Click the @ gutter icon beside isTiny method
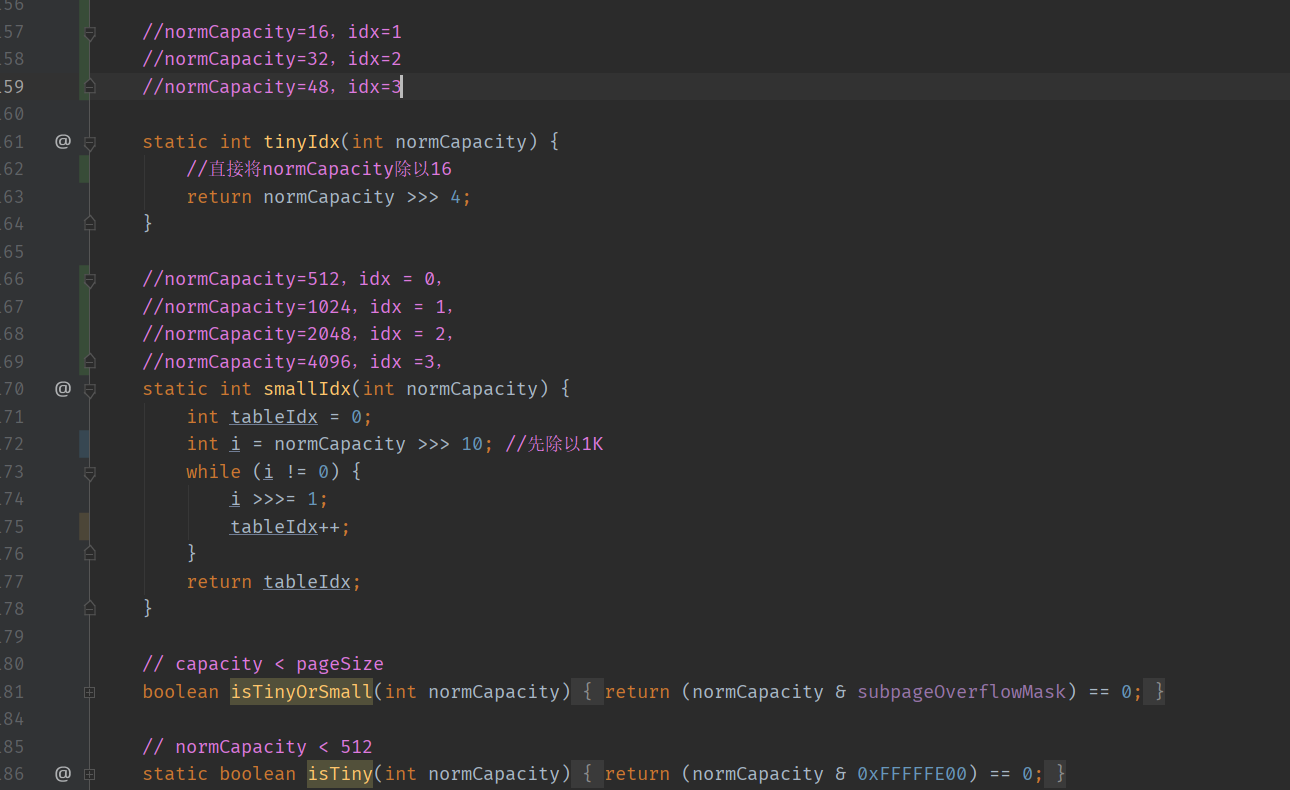 pyautogui.click(x=63, y=773)
